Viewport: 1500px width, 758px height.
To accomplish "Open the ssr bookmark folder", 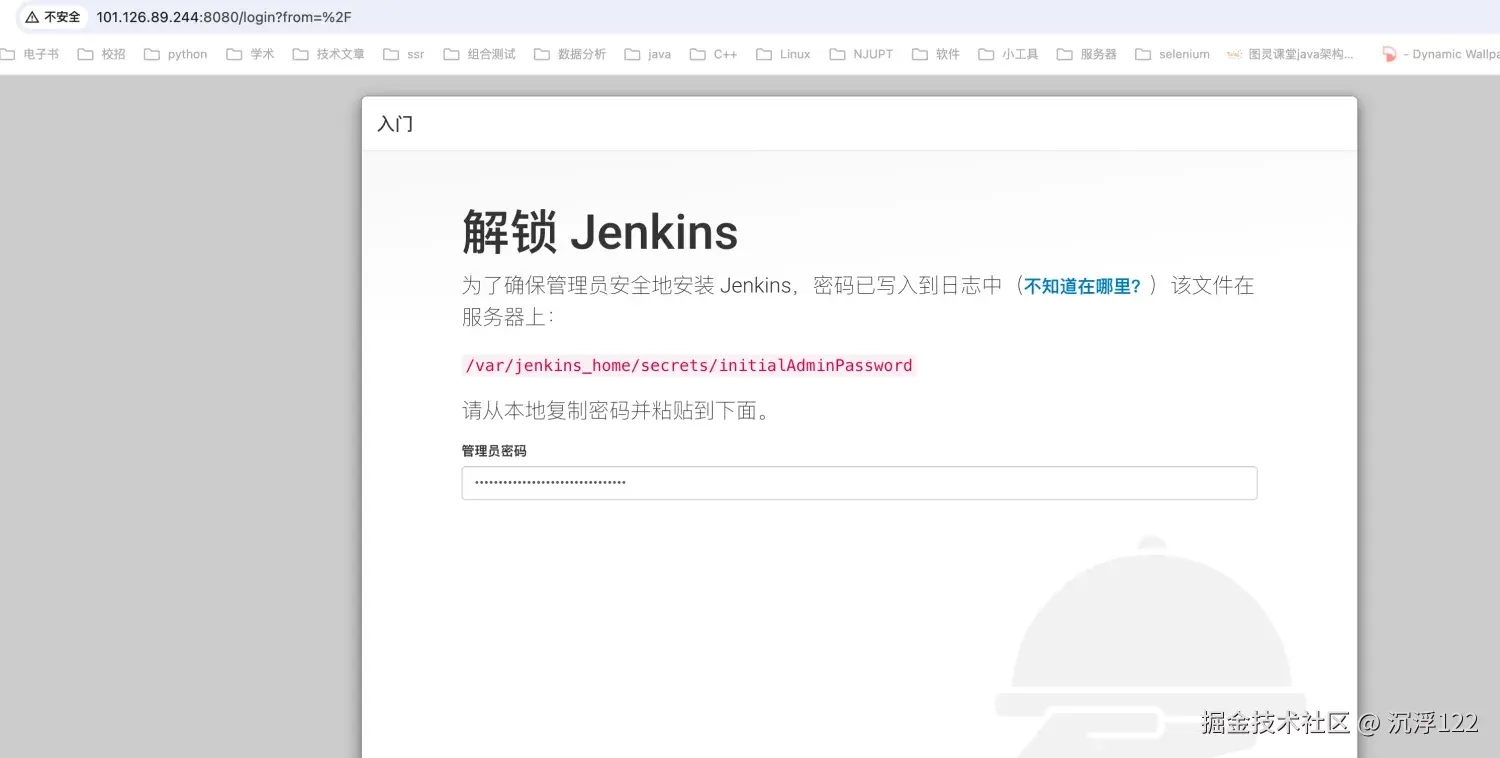I will coord(404,54).
